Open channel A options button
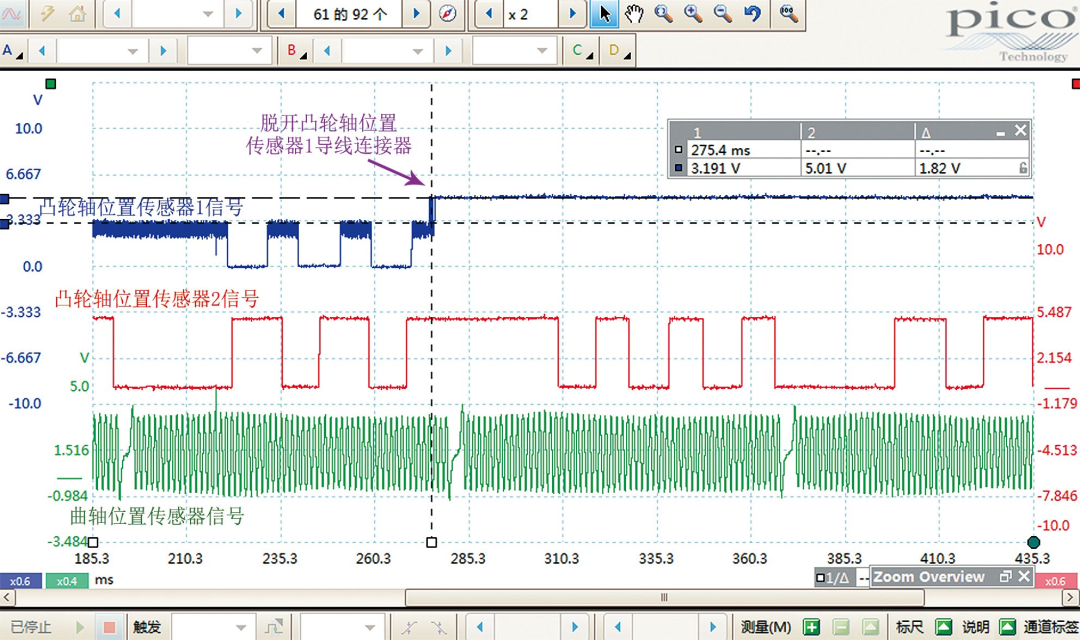This screenshot has width=1080, height=640. point(12,50)
